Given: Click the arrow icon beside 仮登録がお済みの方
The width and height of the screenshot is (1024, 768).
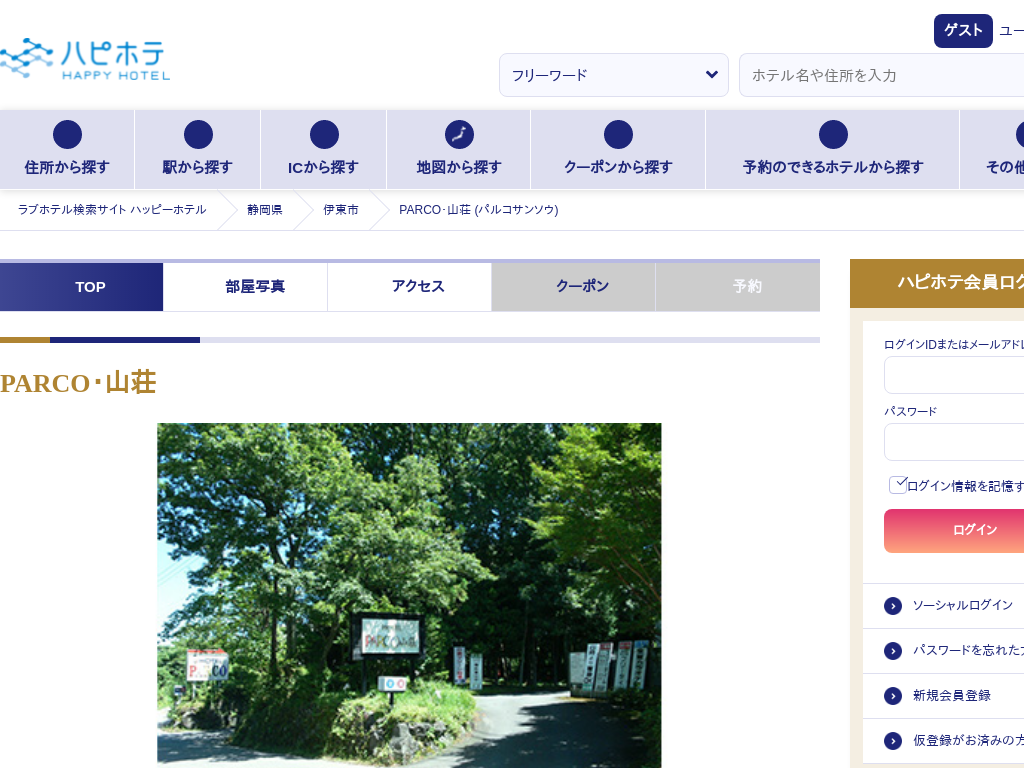Looking at the screenshot, I should pos(893,741).
